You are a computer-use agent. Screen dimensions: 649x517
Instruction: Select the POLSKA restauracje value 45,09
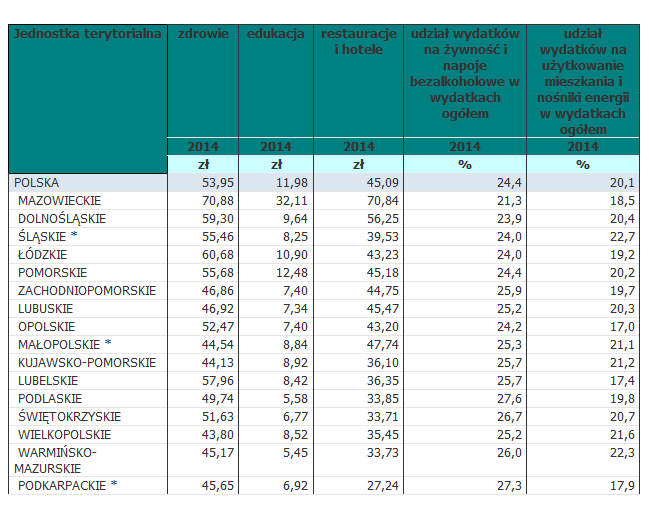[x=382, y=183]
